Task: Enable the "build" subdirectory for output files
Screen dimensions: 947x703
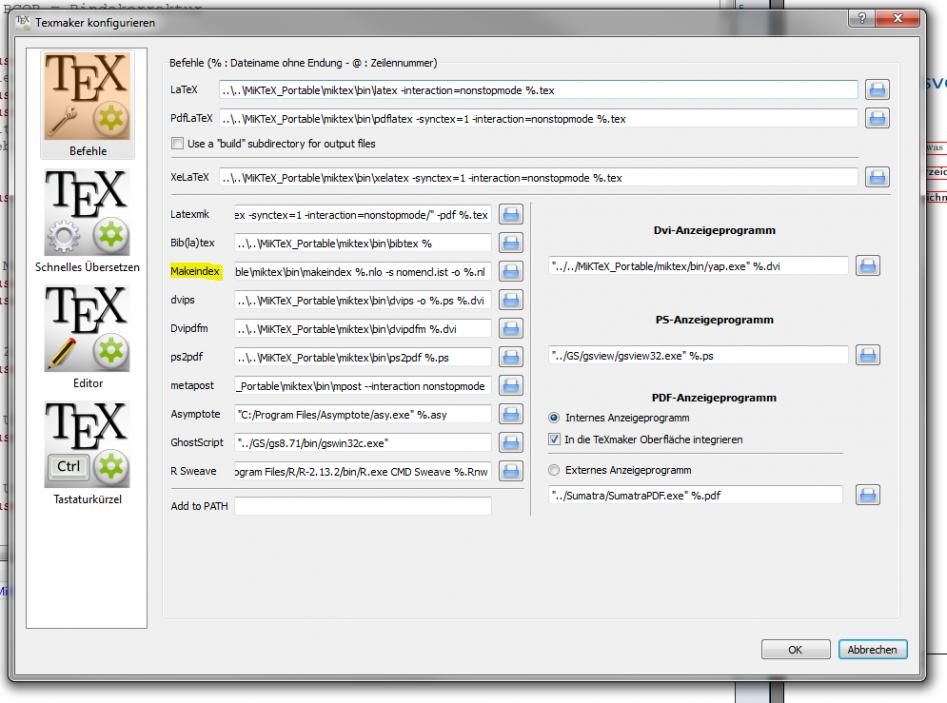Action: pyautogui.click(x=178, y=144)
